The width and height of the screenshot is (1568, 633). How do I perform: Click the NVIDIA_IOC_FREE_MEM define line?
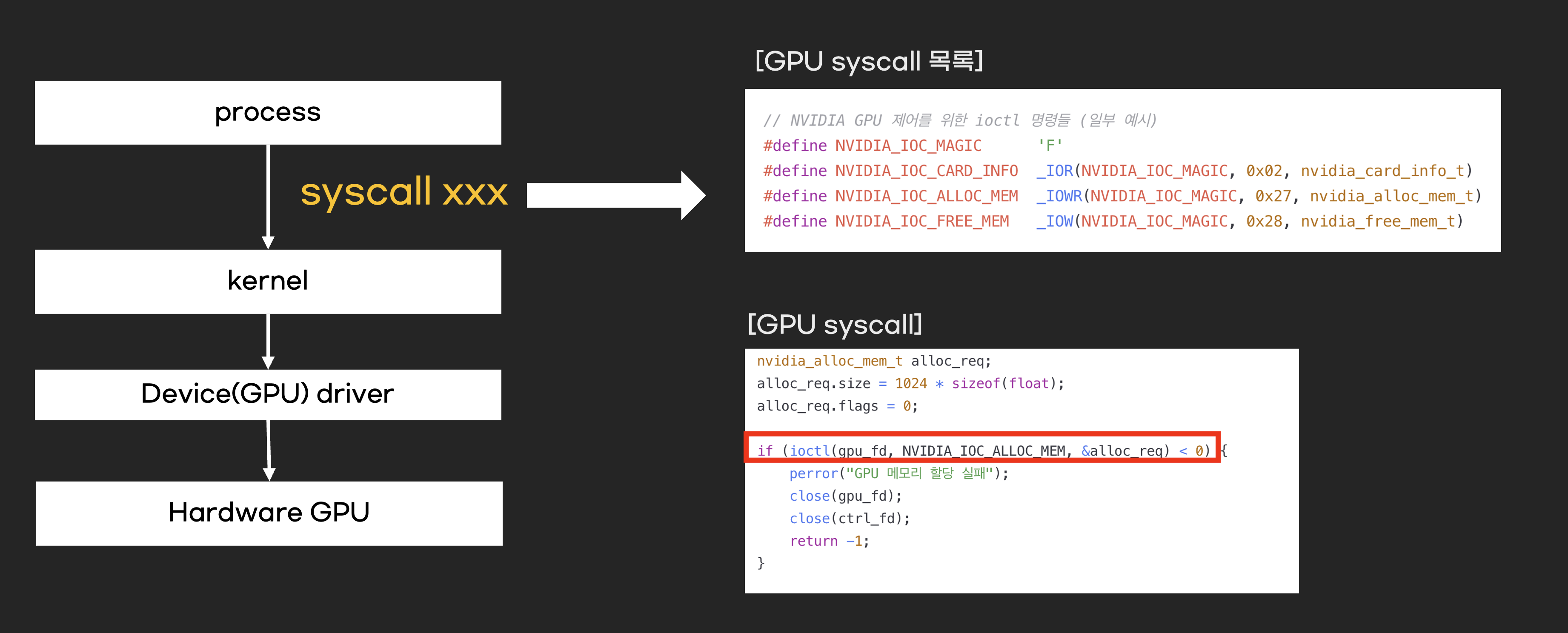pos(1113,222)
